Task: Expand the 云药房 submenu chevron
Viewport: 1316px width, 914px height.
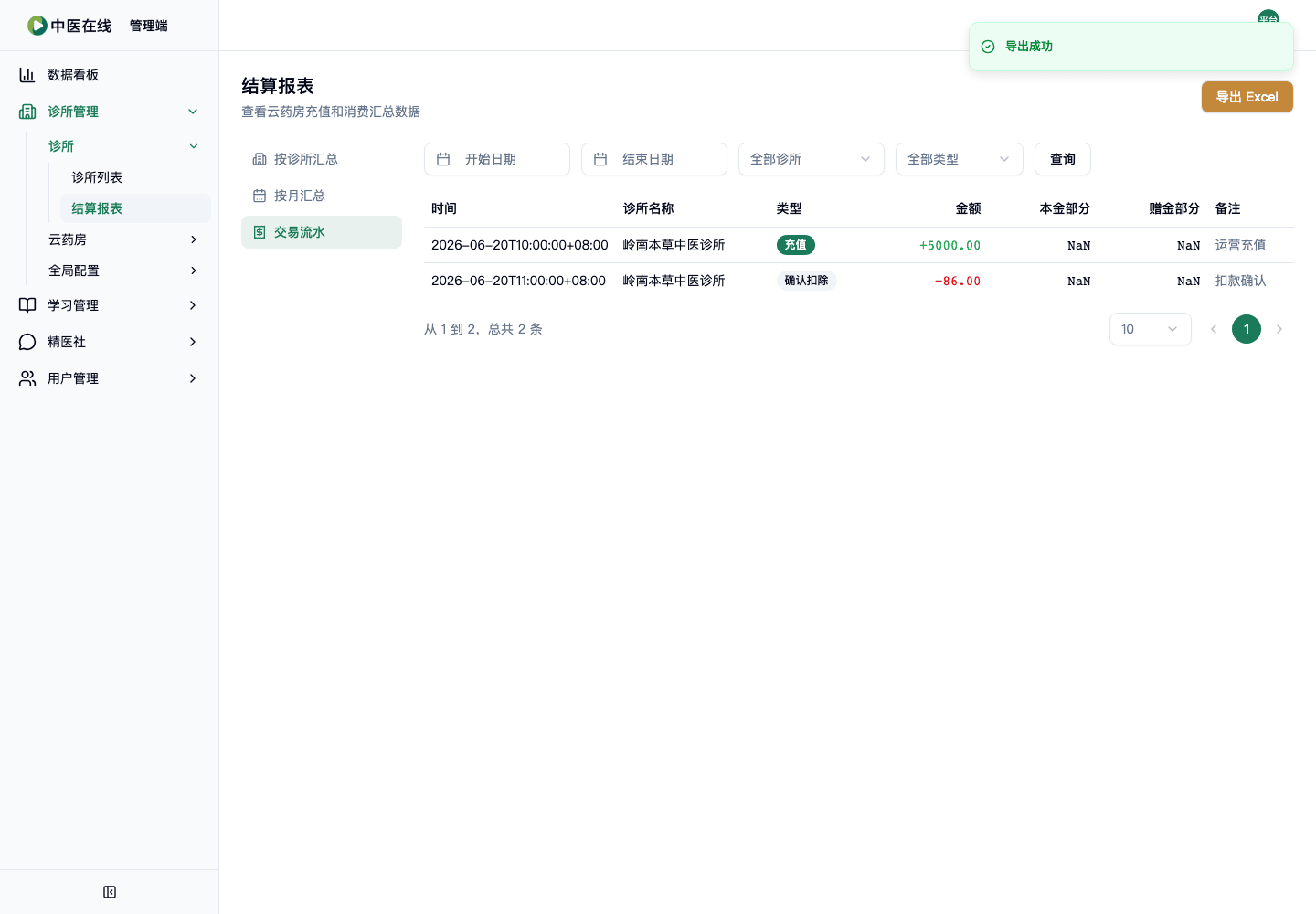Action: [193, 239]
